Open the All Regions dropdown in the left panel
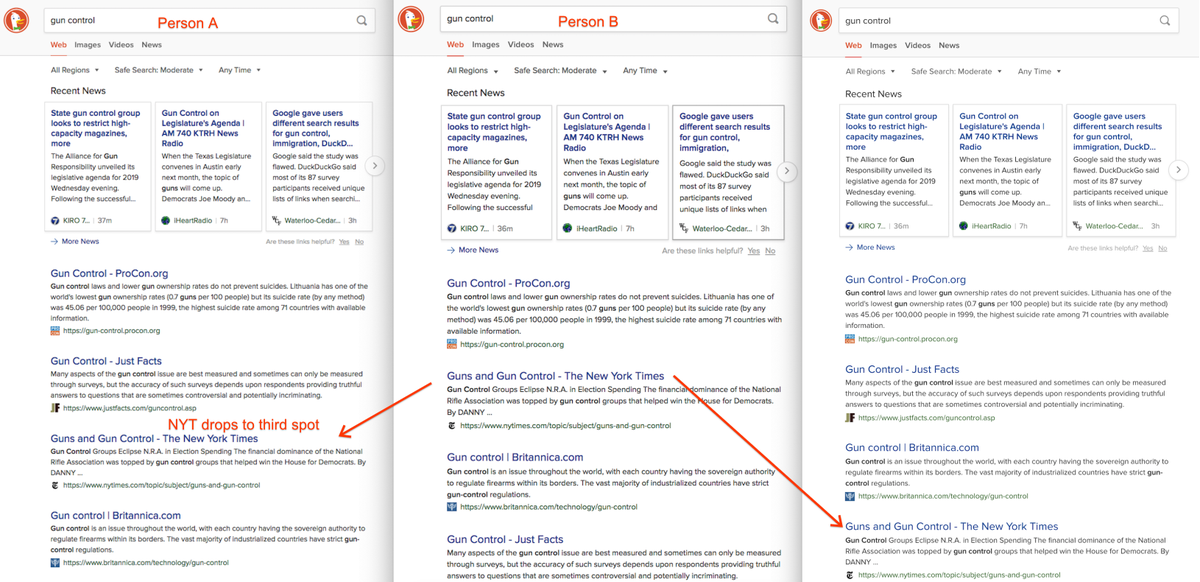Screen dimensions: 1200x582 tap(76, 70)
